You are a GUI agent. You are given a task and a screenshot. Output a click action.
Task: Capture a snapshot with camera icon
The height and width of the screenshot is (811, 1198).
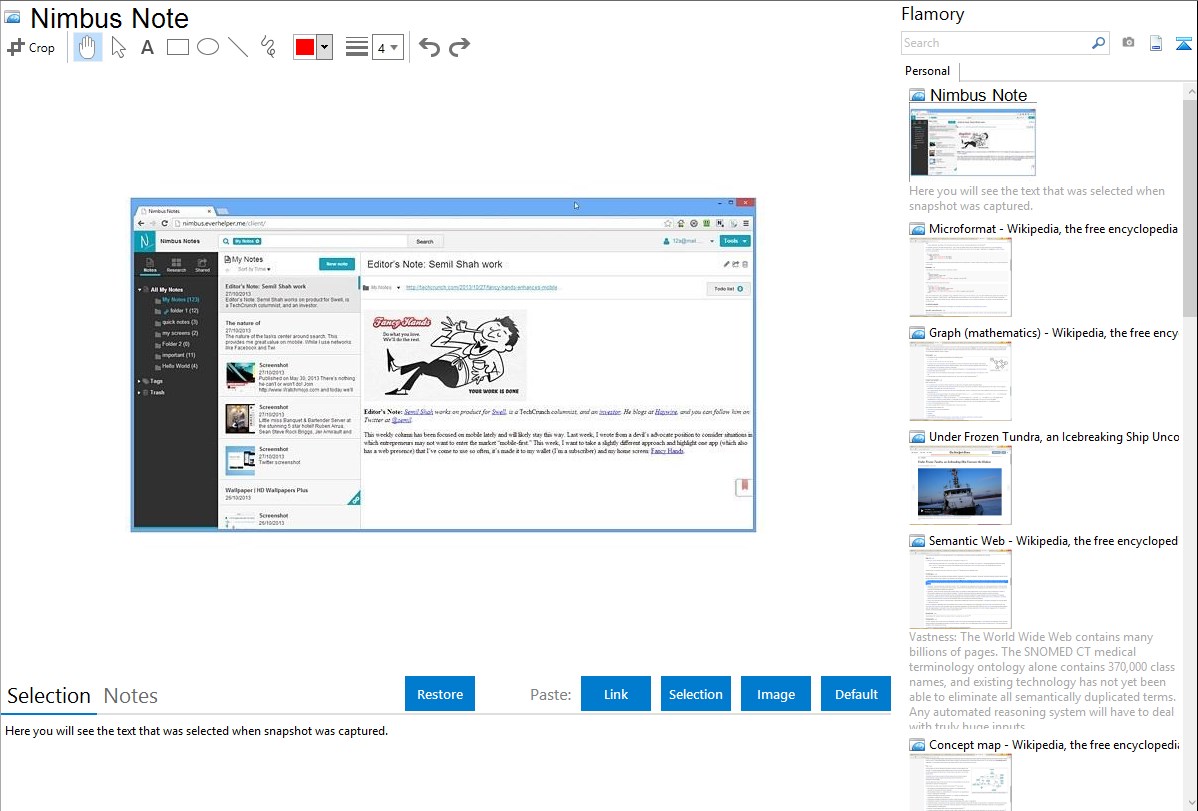[x=1128, y=43]
